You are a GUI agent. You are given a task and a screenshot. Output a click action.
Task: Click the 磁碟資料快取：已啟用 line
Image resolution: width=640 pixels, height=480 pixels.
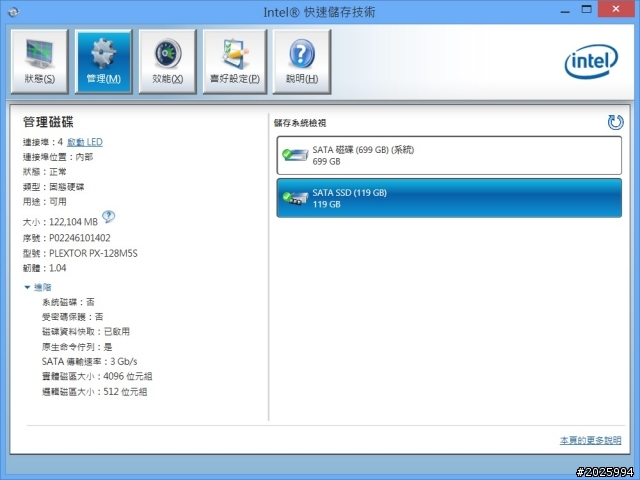[x=86, y=331]
